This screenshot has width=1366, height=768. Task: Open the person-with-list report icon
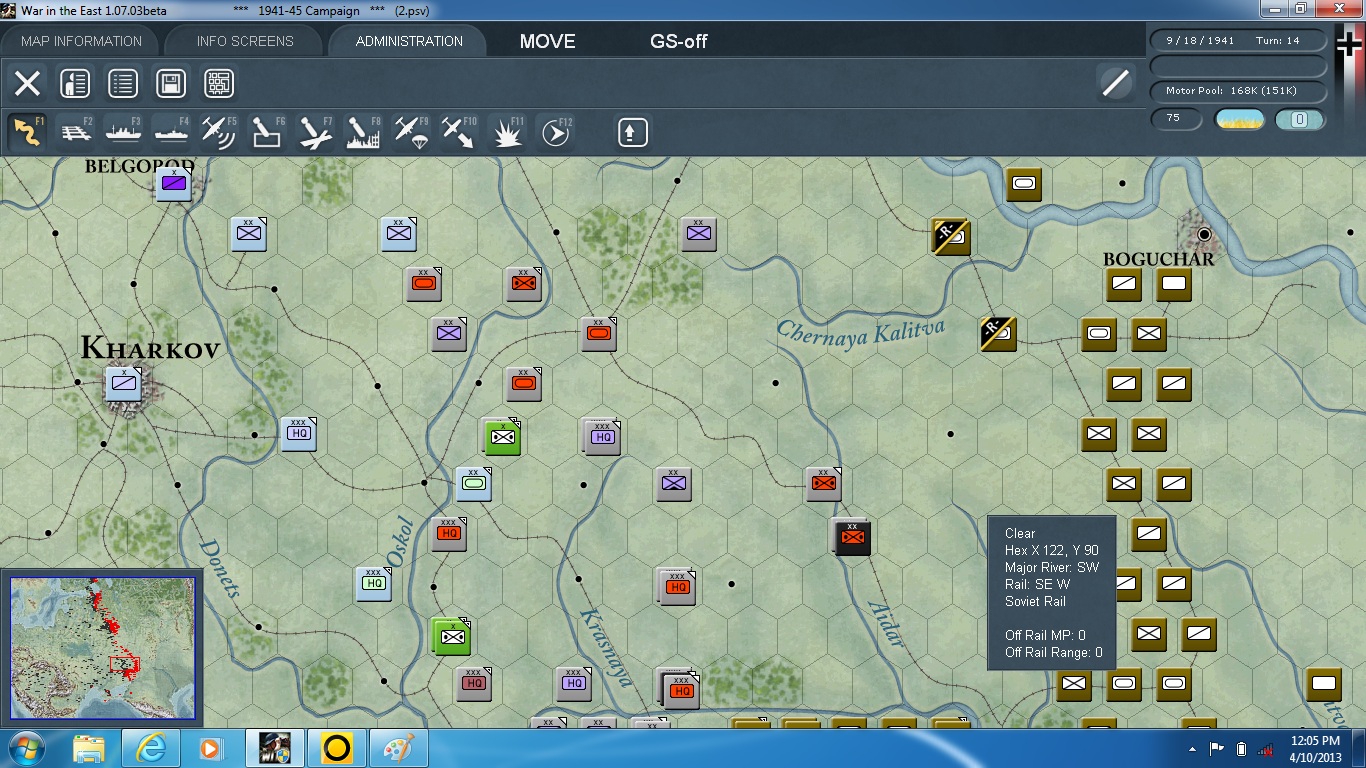(x=75, y=83)
